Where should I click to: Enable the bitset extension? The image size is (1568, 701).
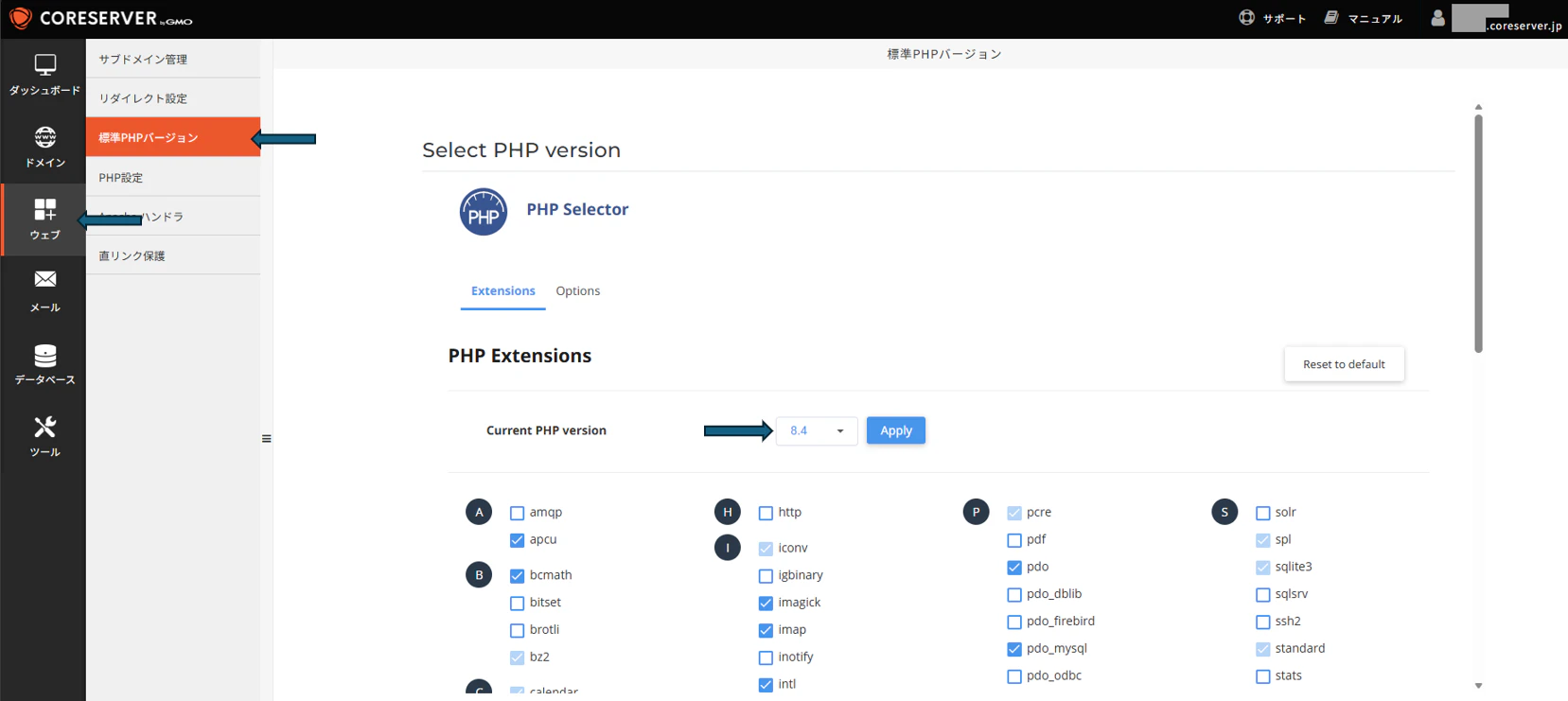(517, 603)
